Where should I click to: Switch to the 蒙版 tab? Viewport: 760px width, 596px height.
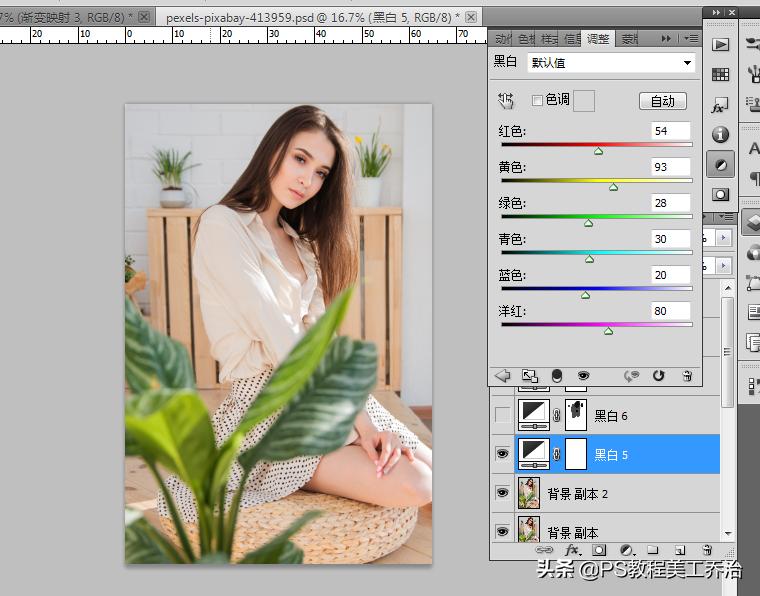click(630, 39)
